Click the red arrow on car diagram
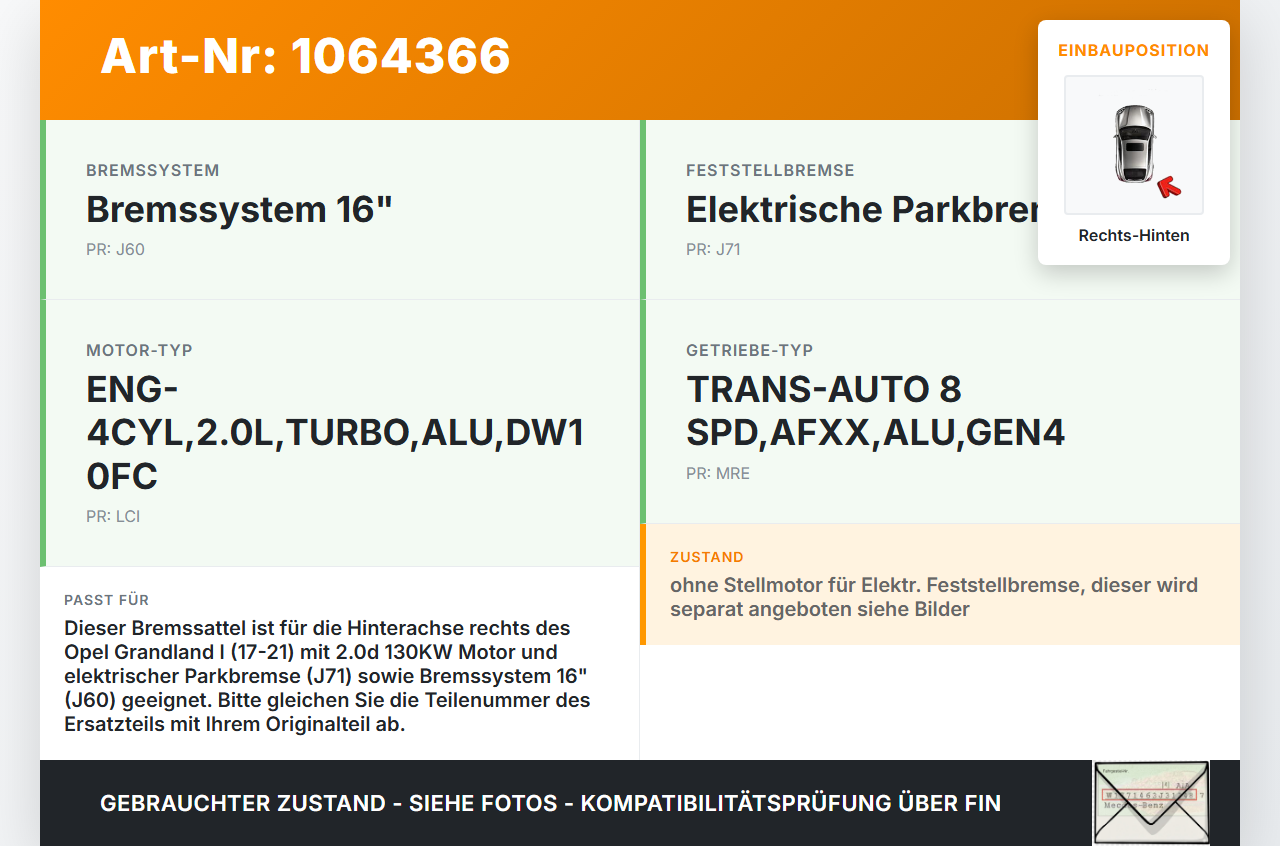Image resolution: width=1280 pixels, height=846 pixels. pos(1168,187)
